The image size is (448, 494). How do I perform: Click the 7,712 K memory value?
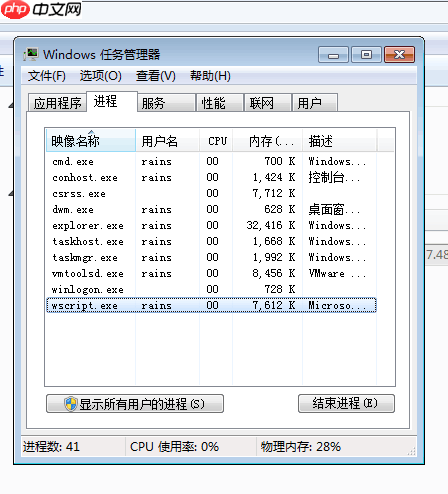click(274, 193)
